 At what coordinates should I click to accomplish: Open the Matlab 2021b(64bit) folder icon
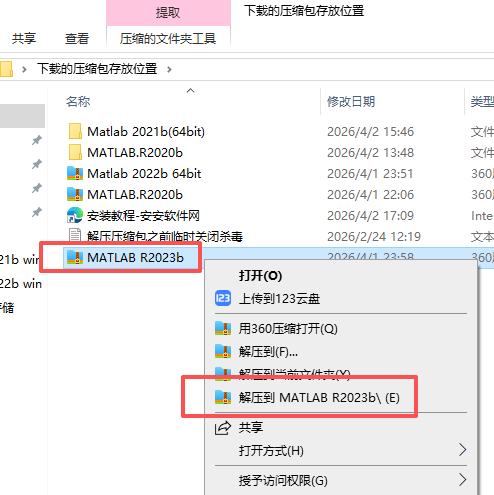75,131
